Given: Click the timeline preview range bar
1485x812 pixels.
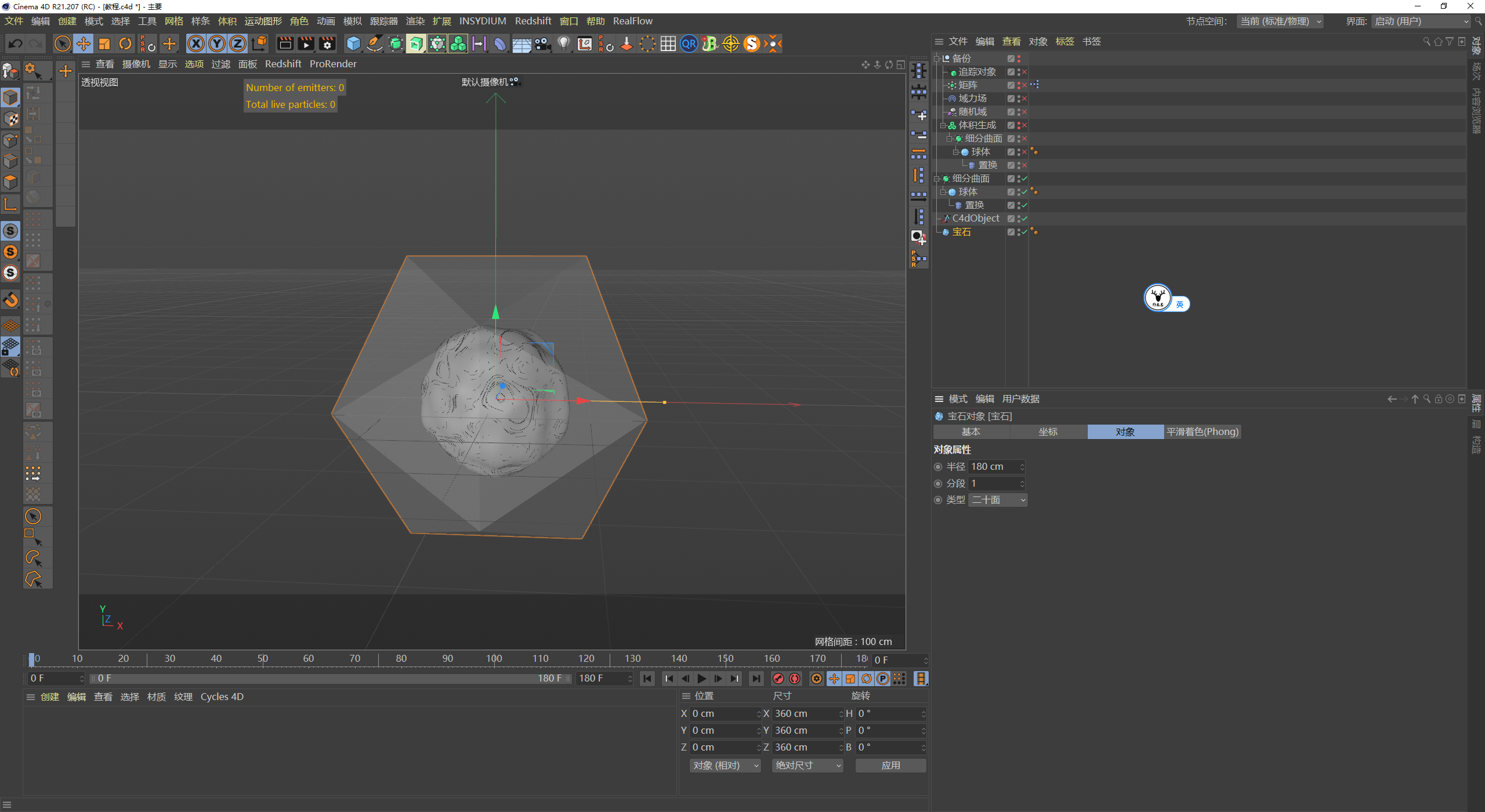Looking at the screenshot, I should tap(331, 679).
